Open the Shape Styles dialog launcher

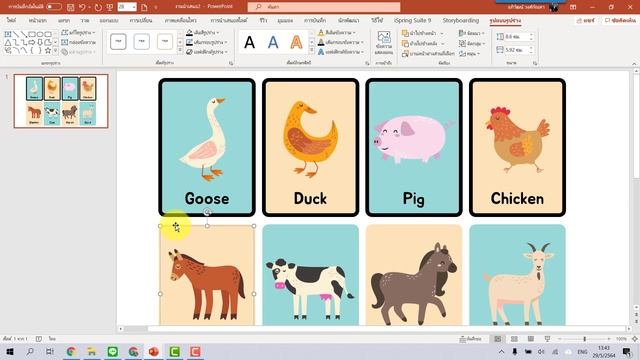coord(231,63)
